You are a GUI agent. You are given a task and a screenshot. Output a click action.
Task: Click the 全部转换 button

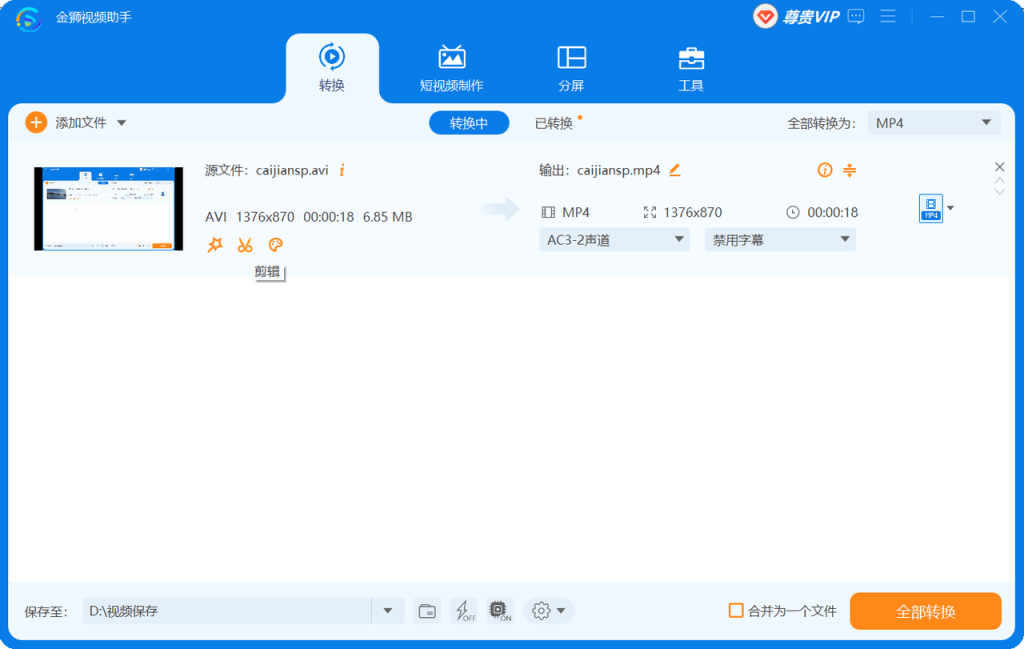click(x=925, y=611)
